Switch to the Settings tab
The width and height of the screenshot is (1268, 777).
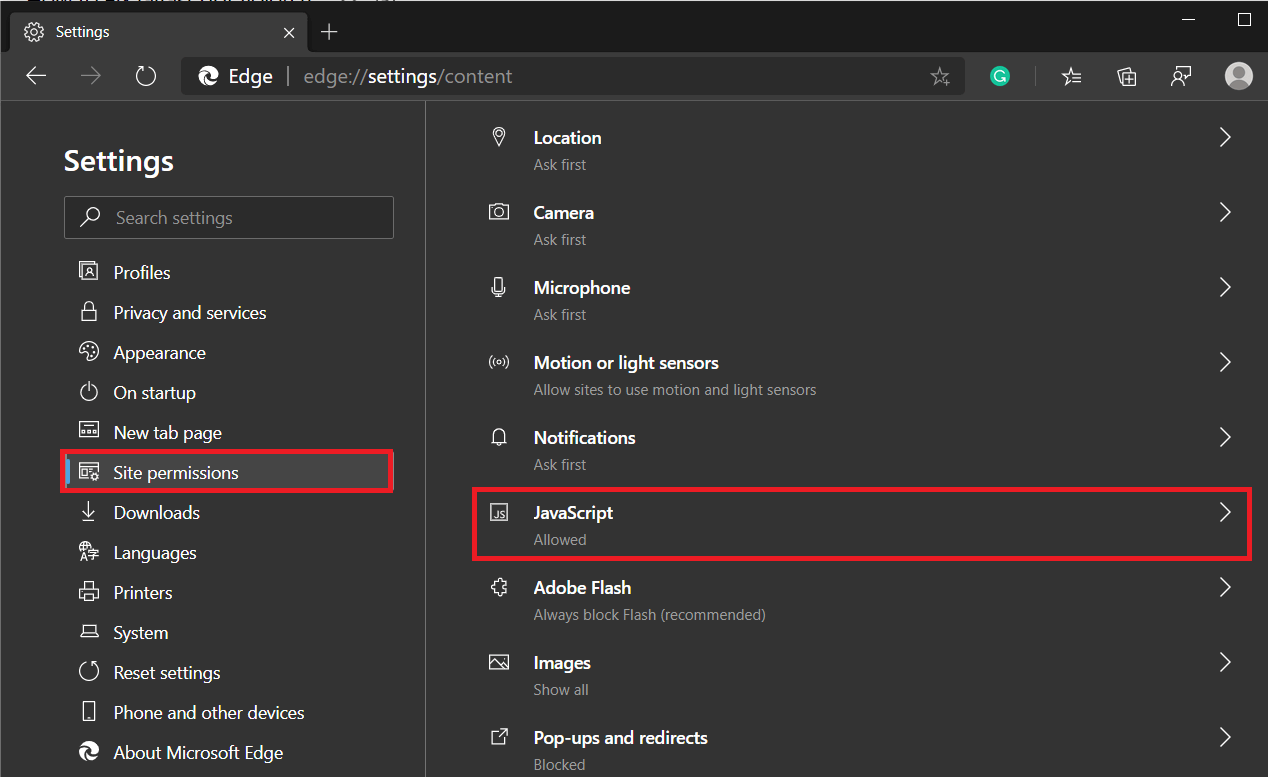click(84, 31)
